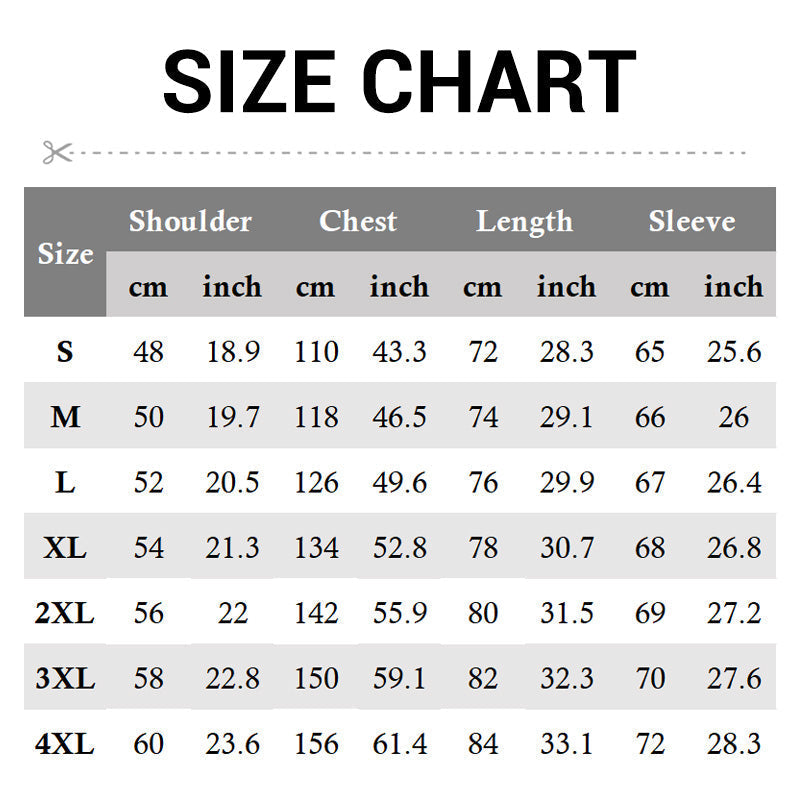Select the Shoulder column header

190,221
